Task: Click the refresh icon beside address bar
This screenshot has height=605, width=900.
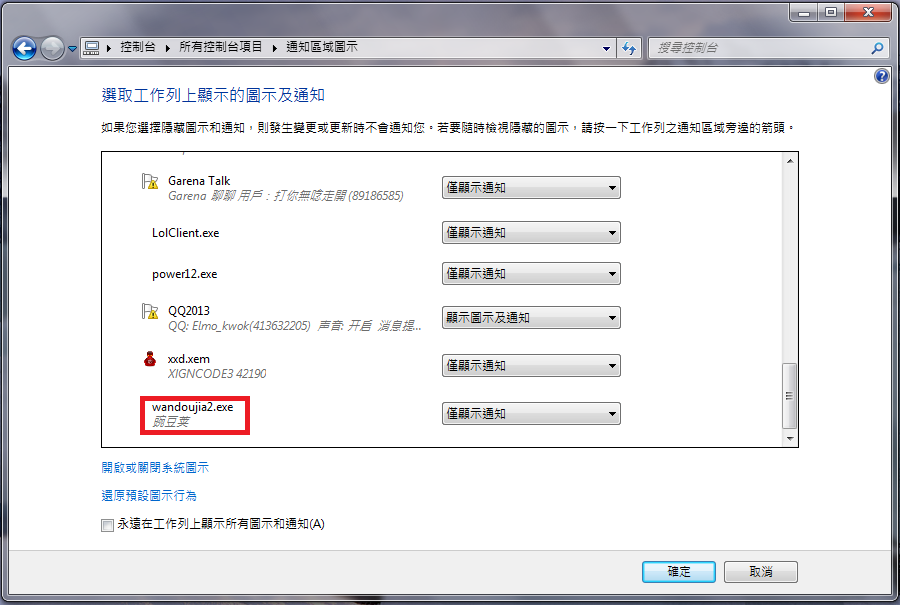Action: coord(629,48)
